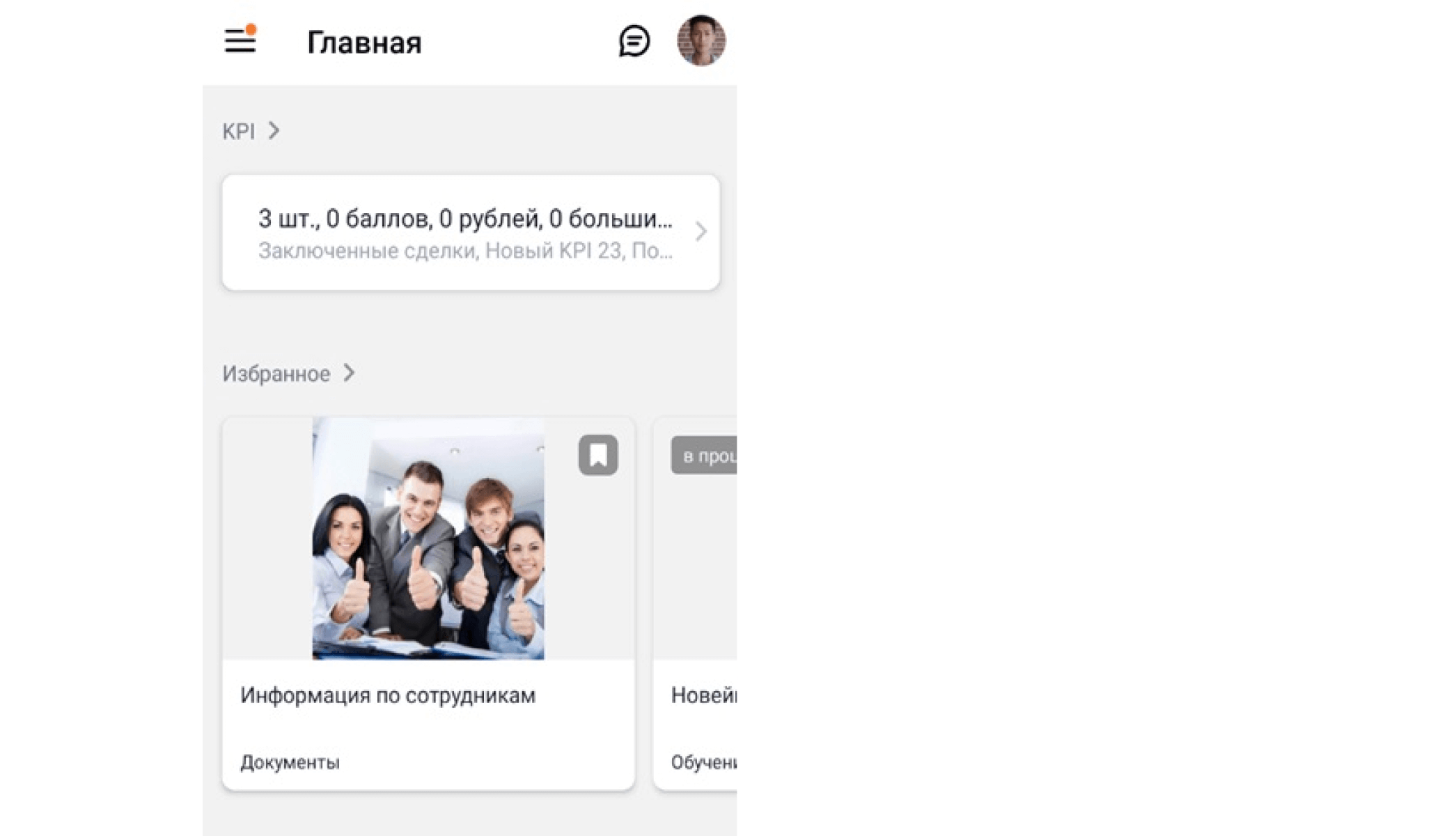Open the chat messages icon
The width and height of the screenshot is (1456, 836).
pos(634,41)
